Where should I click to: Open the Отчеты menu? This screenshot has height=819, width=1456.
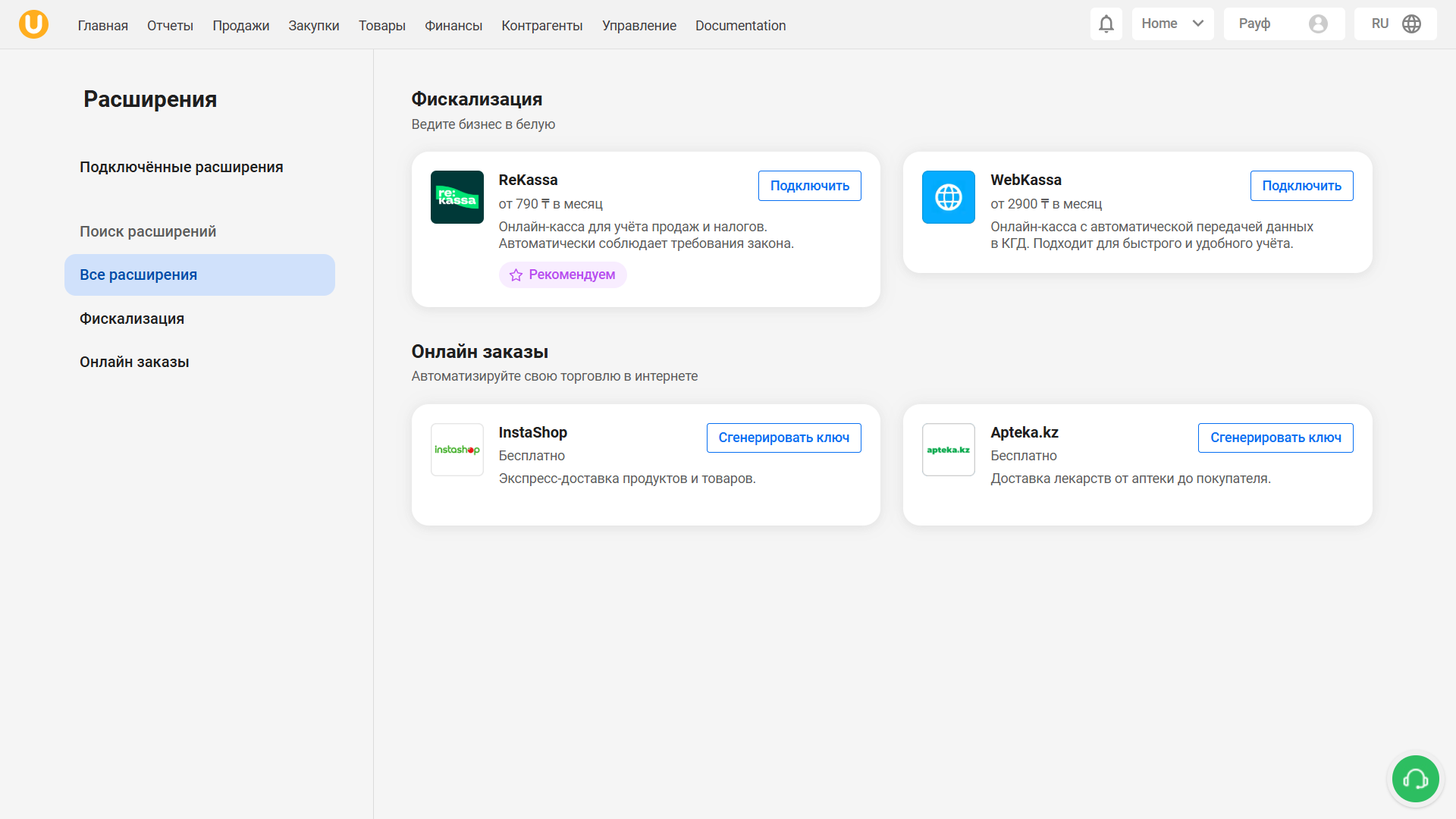click(x=170, y=26)
